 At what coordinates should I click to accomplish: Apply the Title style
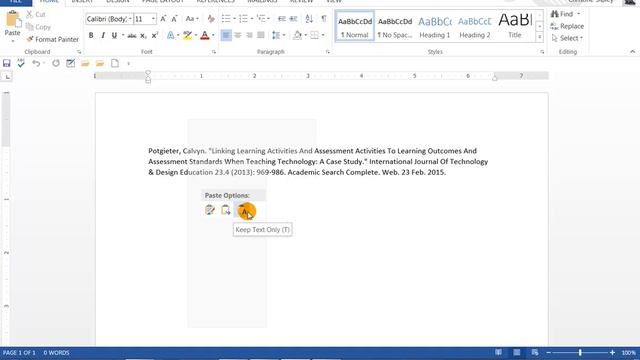point(515,27)
